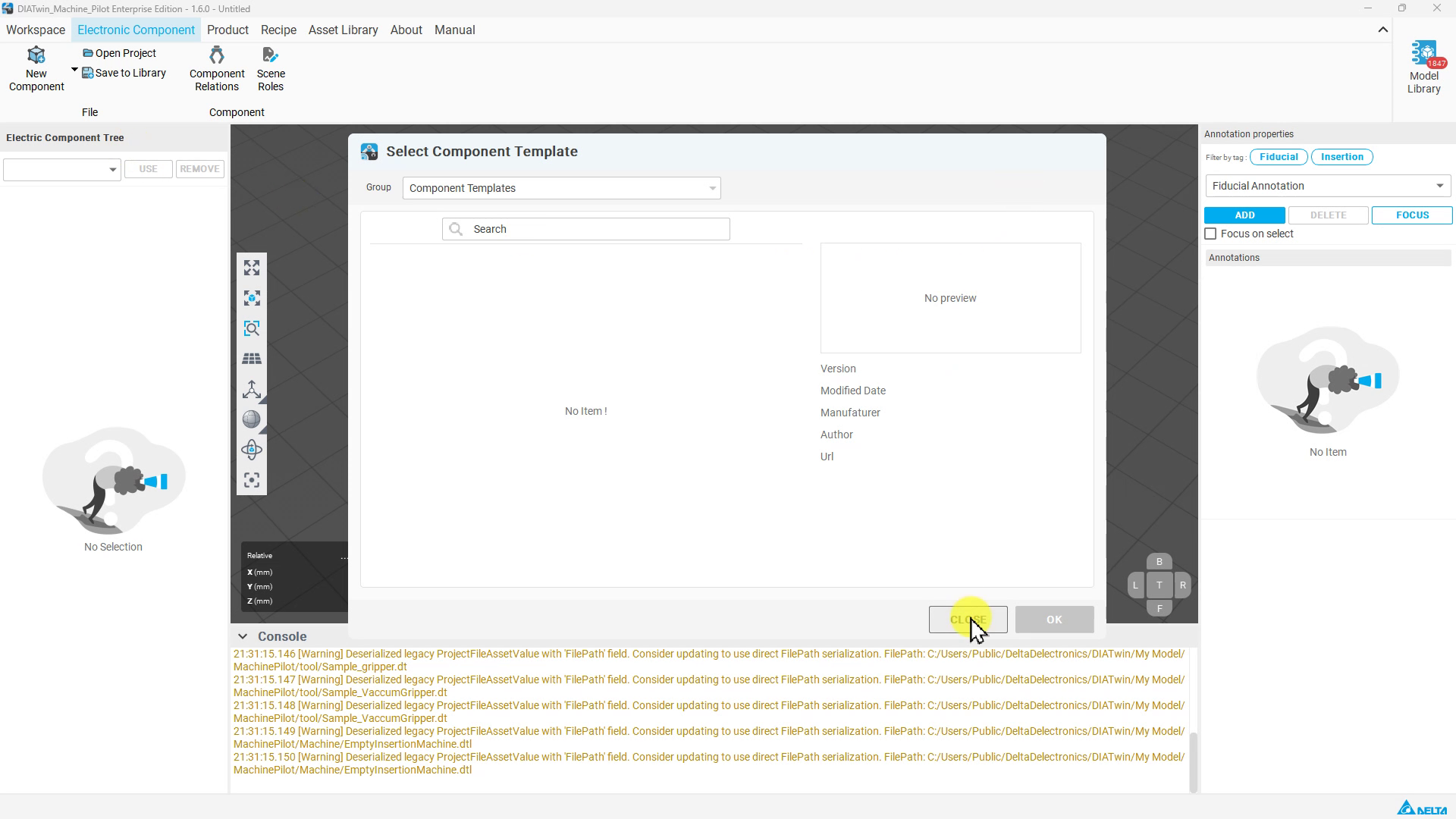Screen dimensions: 1456x819
Task: Click the focus center target icon
Action: (x=252, y=480)
